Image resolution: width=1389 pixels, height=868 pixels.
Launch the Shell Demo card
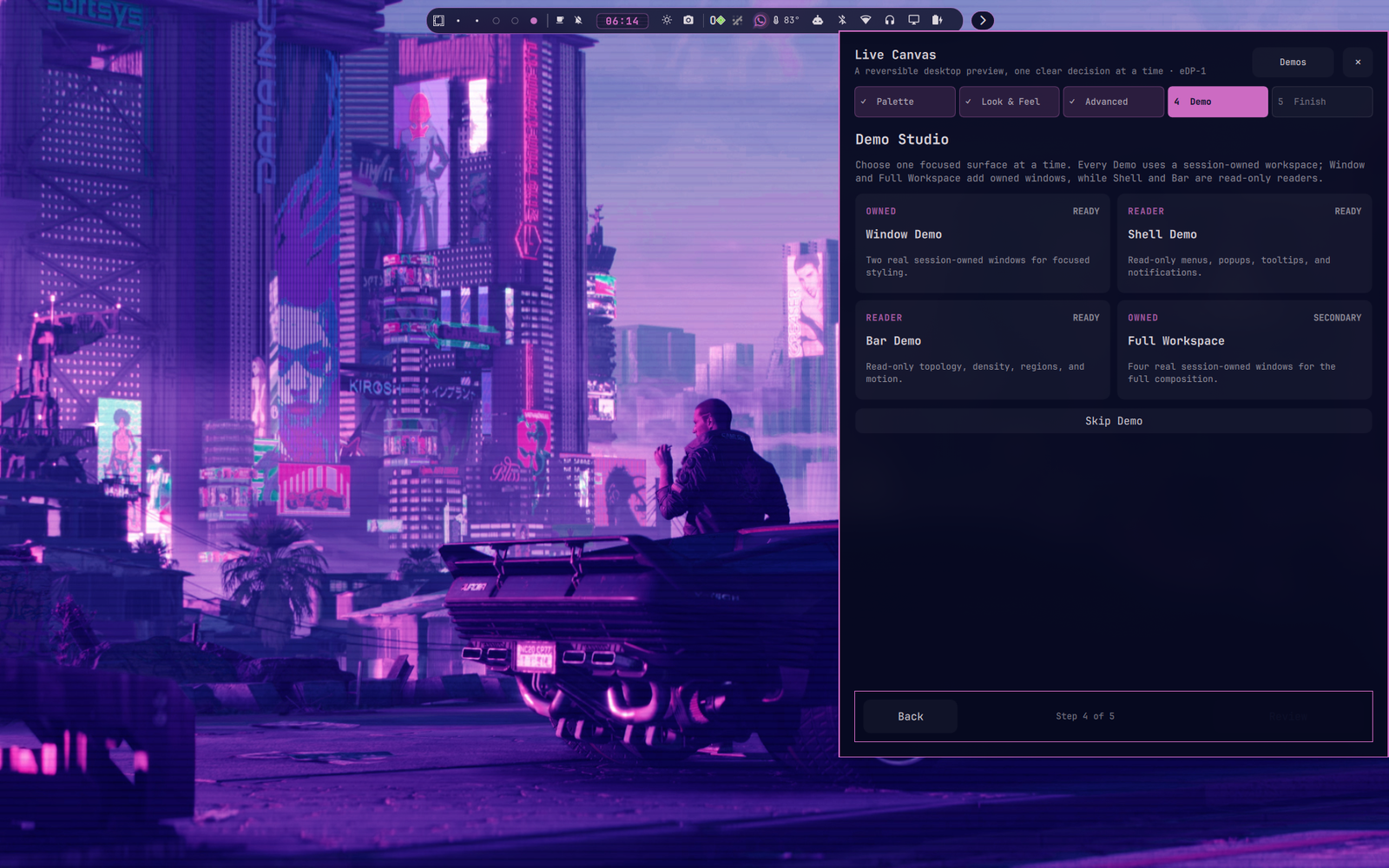(x=1245, y=243)
